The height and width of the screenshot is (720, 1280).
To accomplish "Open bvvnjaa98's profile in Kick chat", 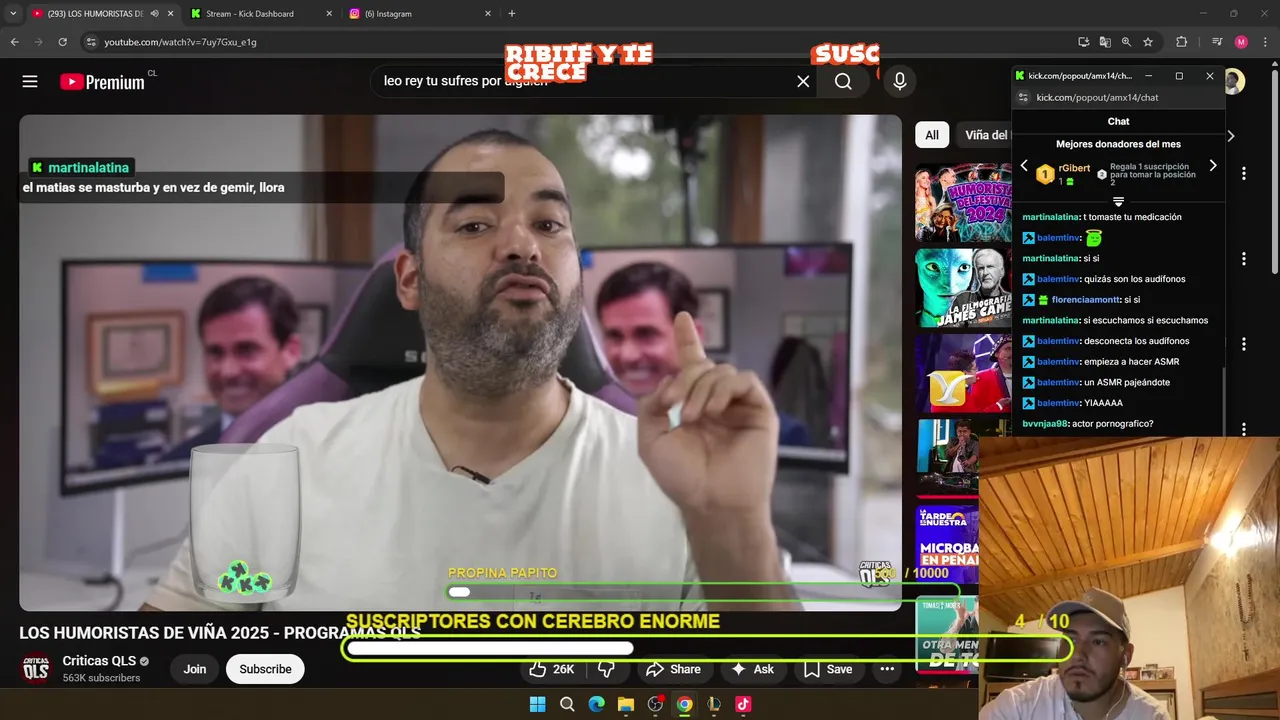I will click(x=1045, y=424).
